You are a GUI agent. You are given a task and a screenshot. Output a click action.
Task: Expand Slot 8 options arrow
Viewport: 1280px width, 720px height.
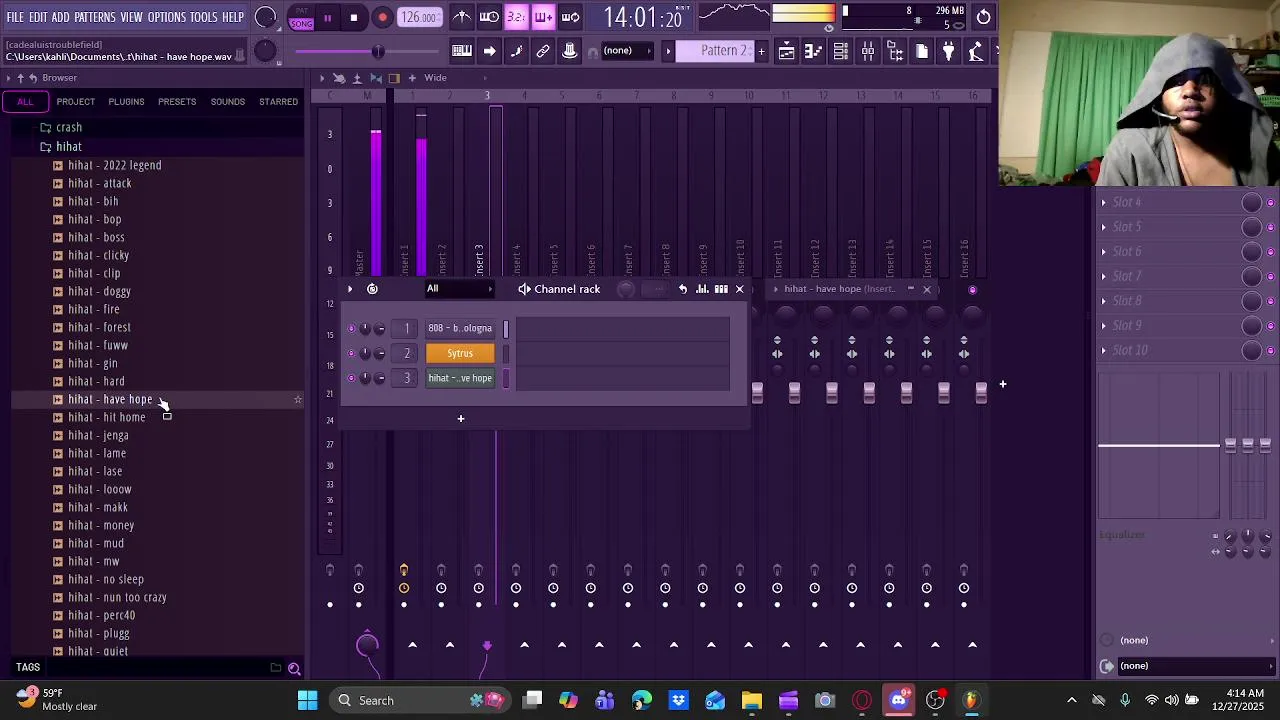point(1104,301)
